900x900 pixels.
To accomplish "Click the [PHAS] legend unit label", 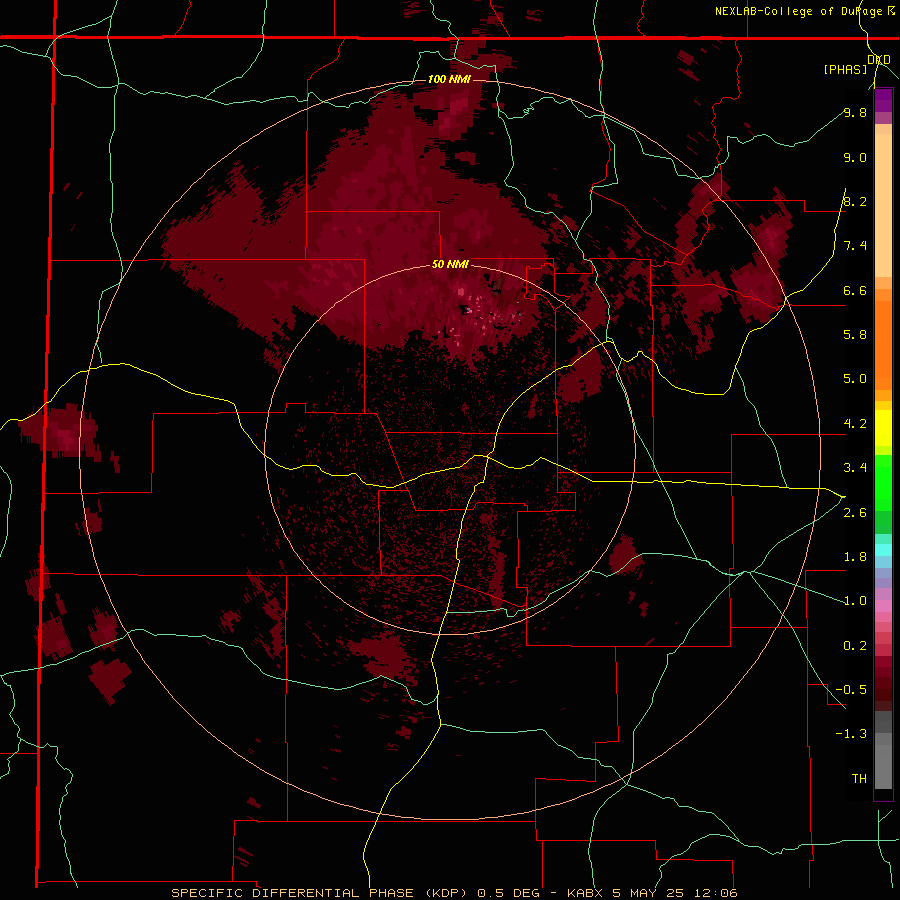I will tap(845, 69).
